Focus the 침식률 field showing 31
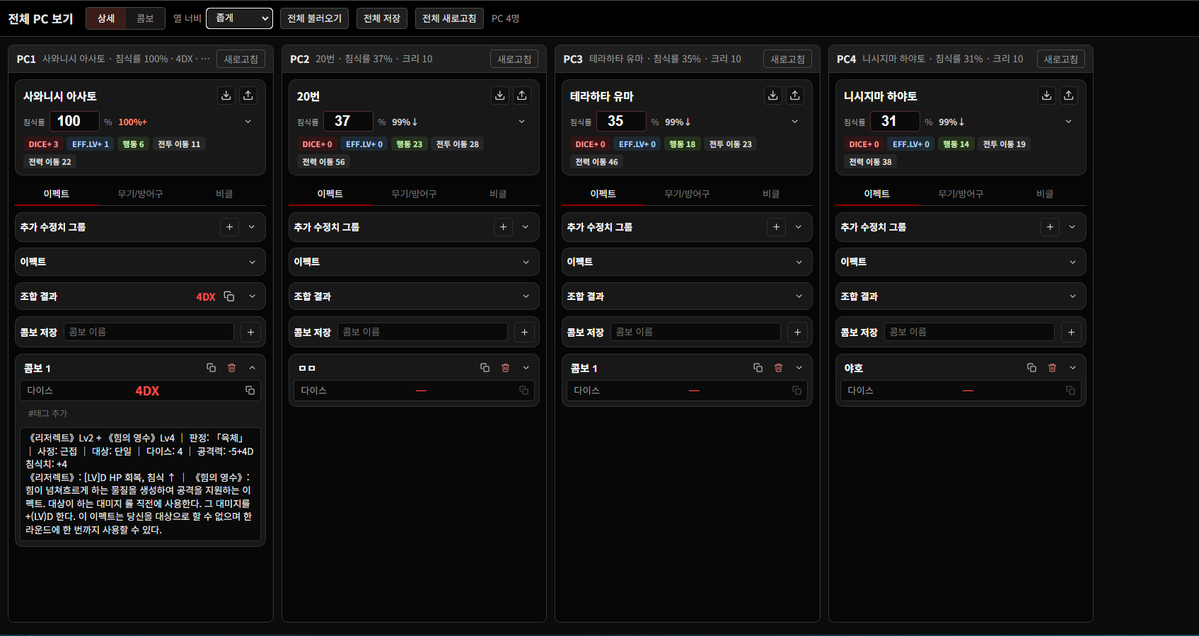This screenshot has height=636, width=1199. 895,122
